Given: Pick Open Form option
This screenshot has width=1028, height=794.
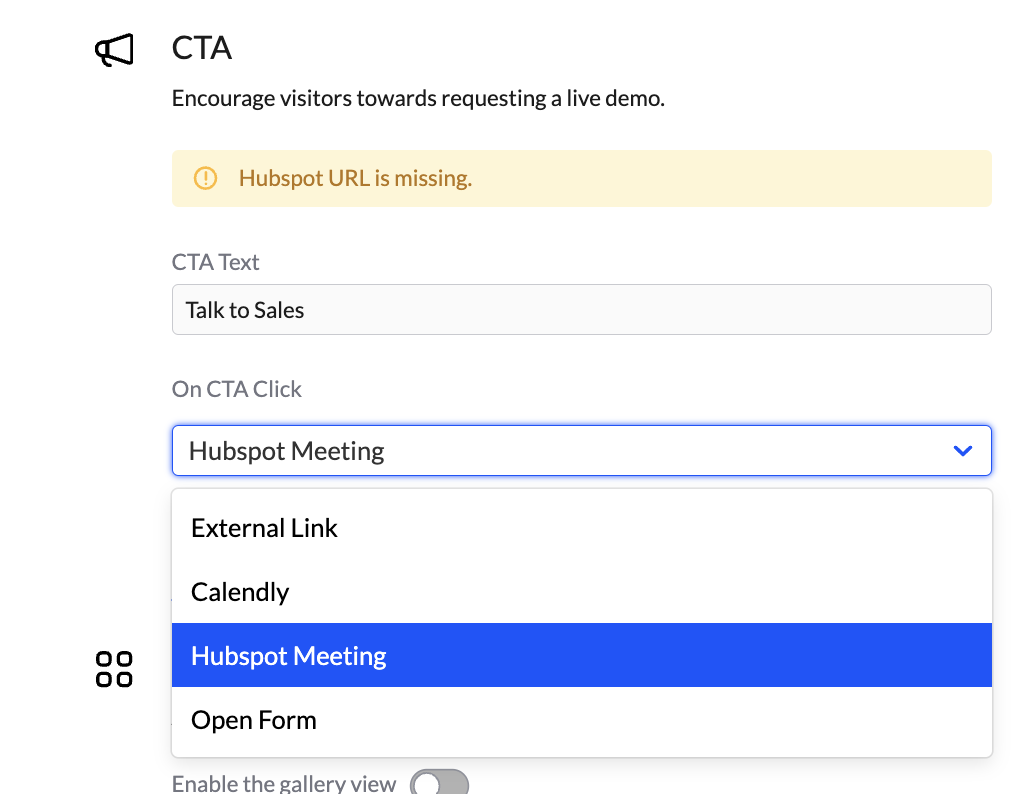Looking at the screenshot, I should (x=582, y=719).
